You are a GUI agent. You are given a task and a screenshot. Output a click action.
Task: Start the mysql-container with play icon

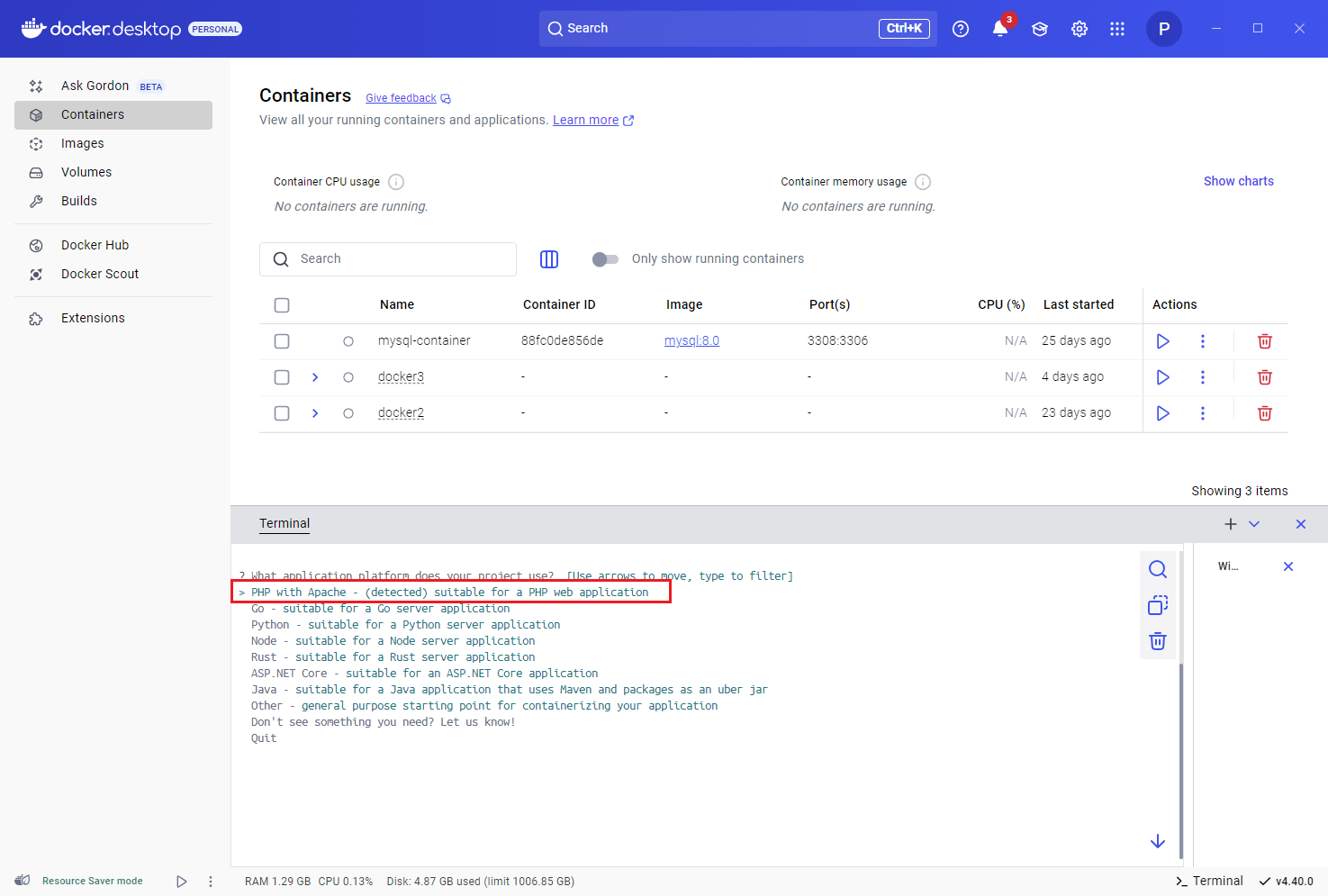tap(1163, 341)
